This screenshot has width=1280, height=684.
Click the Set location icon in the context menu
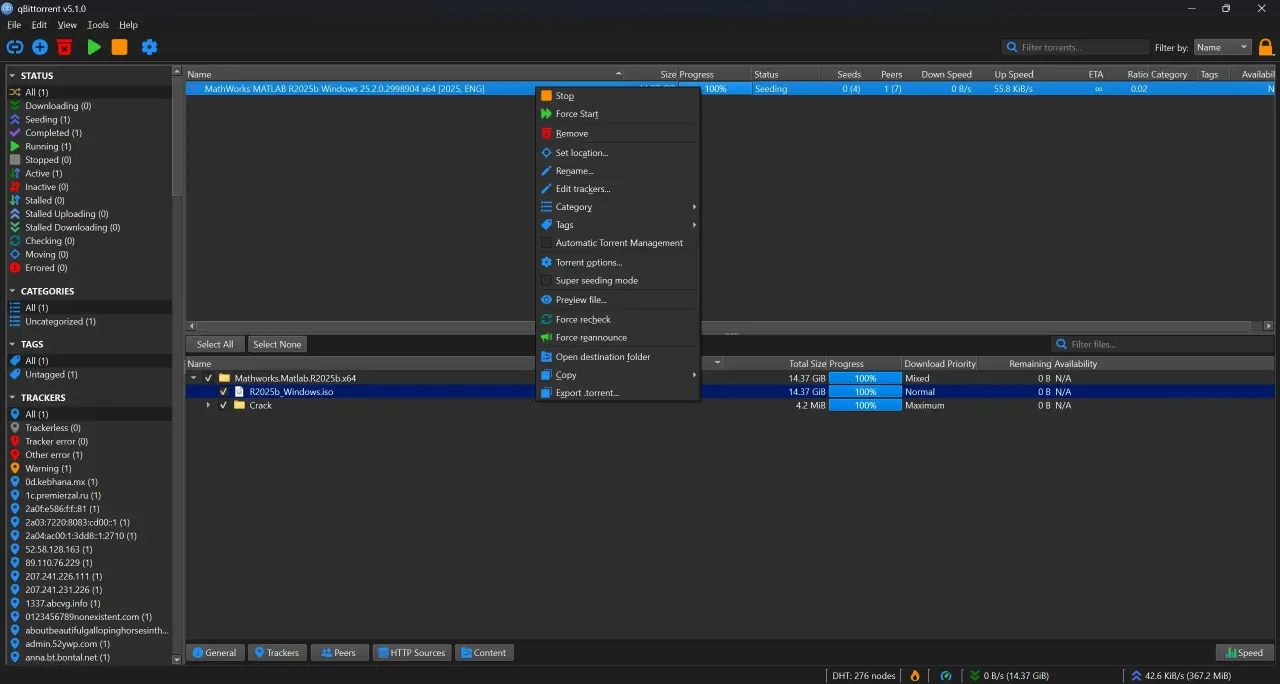click(546, 153)
